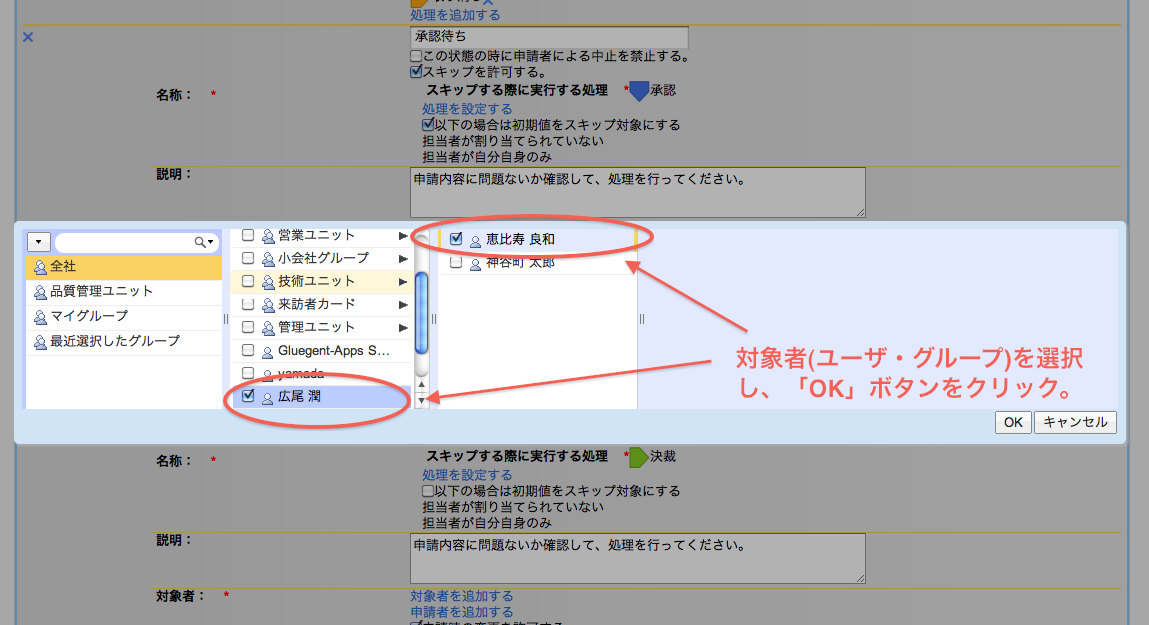Click the OK button
Viewport: 1149px width, 625px height.
[x=1012, y=422]
